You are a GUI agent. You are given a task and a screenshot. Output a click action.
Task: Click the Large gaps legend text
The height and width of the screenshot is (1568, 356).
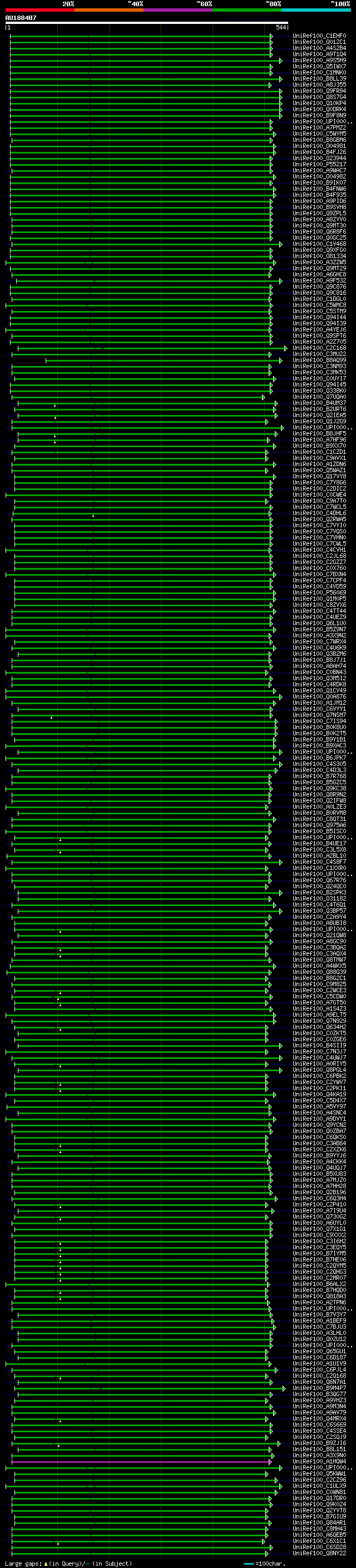[23, 1564]
